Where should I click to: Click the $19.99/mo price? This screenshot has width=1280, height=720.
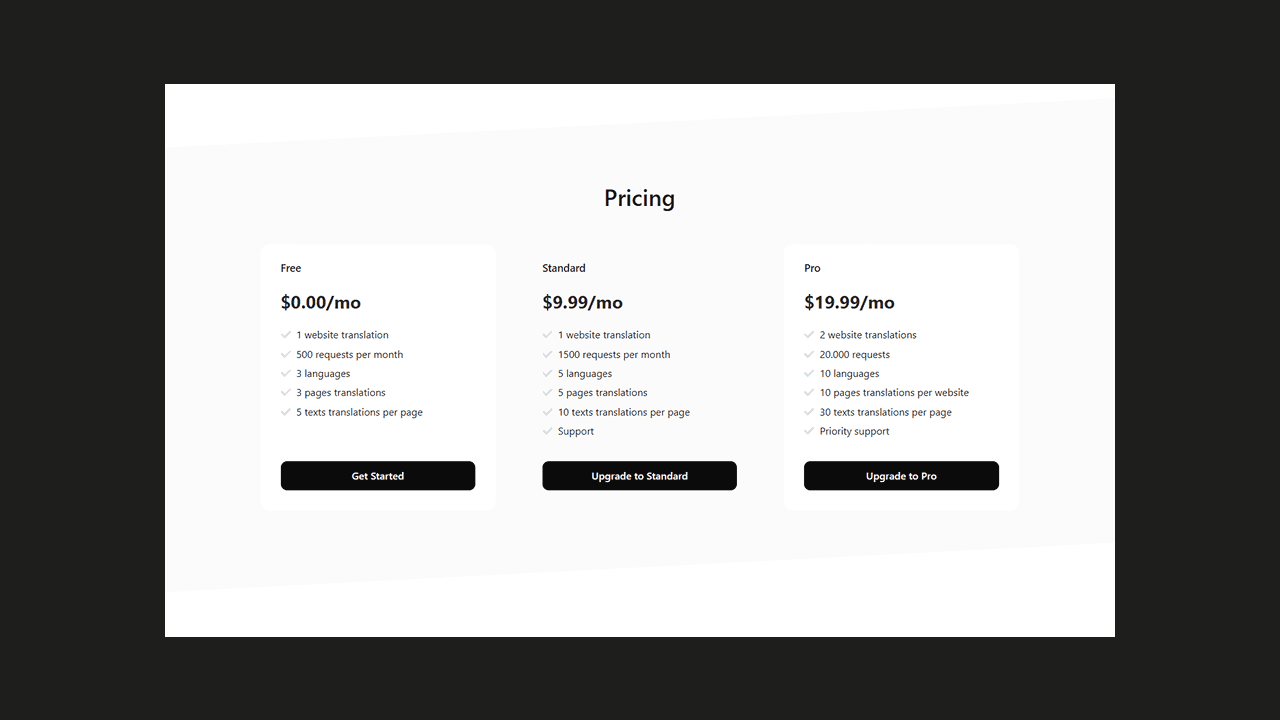pyautogui.click(x=849, y=302)
